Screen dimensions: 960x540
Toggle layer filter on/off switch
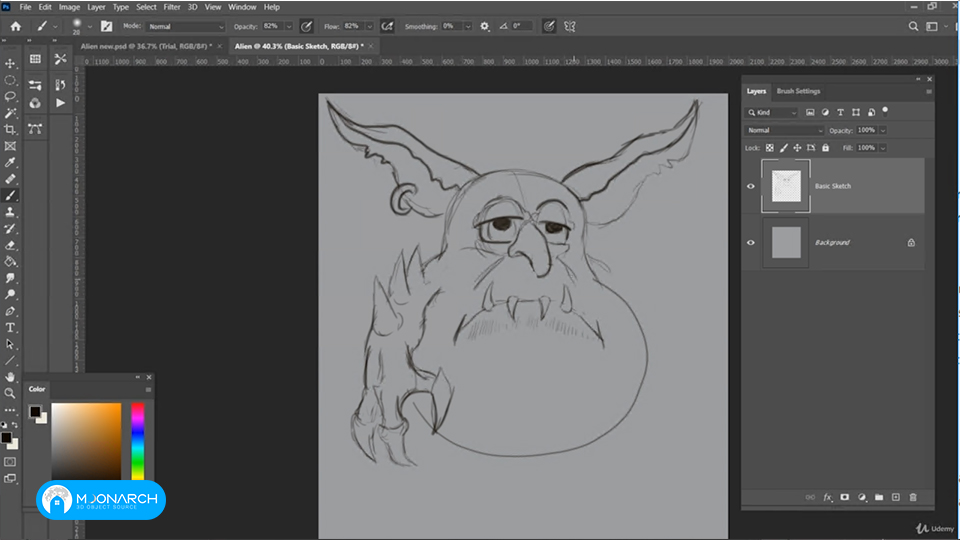coord(885,111)
